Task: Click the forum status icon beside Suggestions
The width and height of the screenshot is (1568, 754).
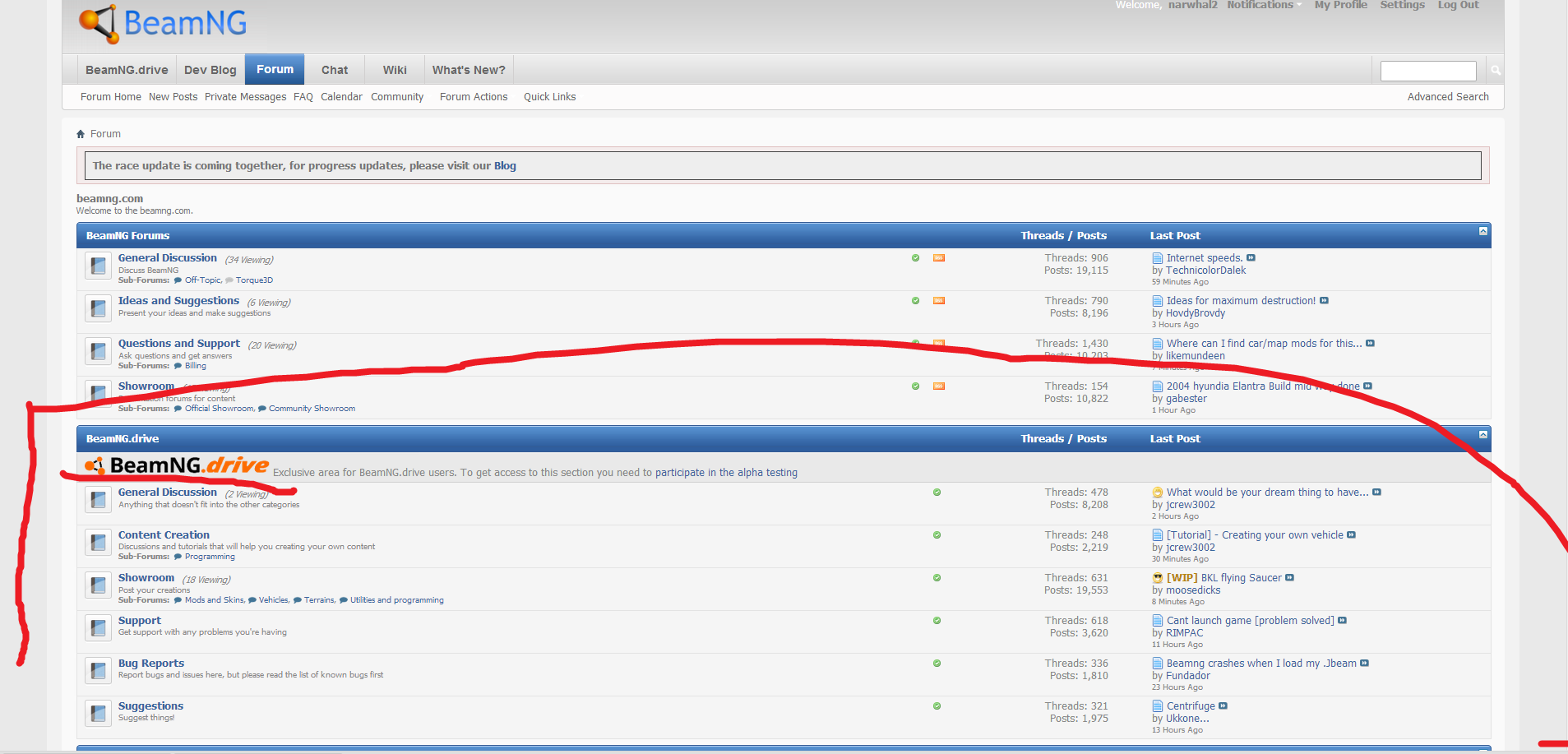Action: (98, 714)
